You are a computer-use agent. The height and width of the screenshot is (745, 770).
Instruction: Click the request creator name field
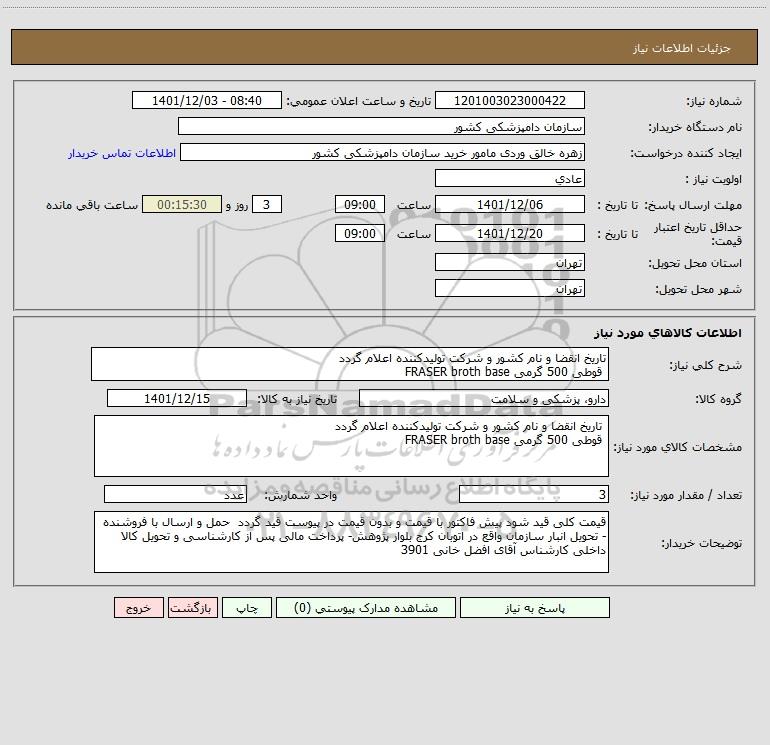click(x=382, y=152)
